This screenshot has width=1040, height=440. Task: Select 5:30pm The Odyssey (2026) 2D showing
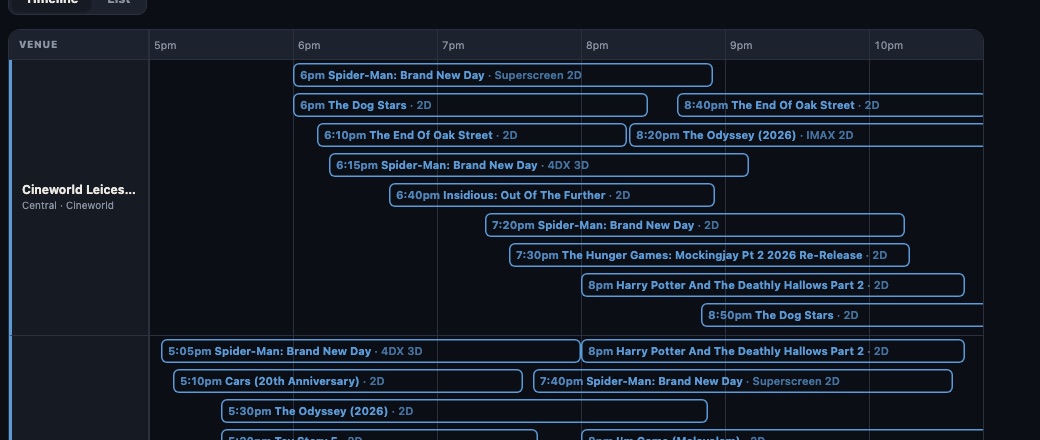(464, 411)
